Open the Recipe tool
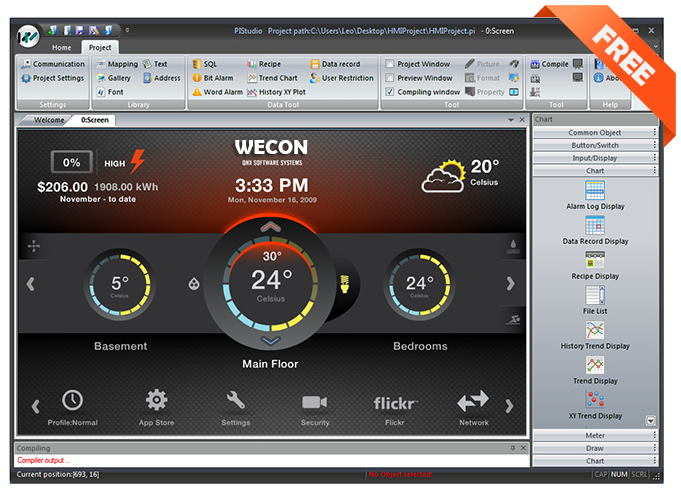The height and width of the screenshot is (493, 681). [264, 64]
